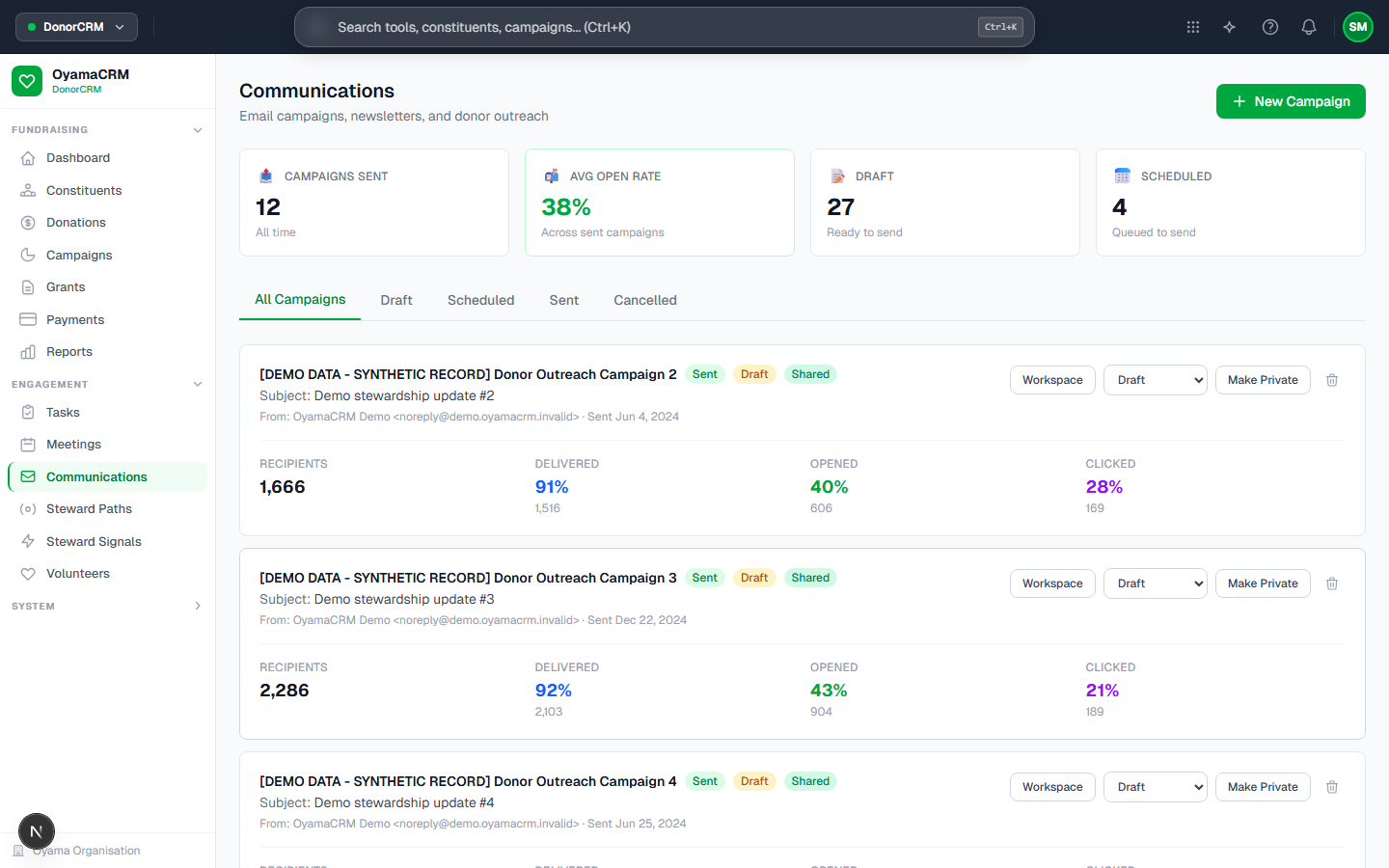
Task: Click the OyamaCRM heart logo
Action: point(27,81)
